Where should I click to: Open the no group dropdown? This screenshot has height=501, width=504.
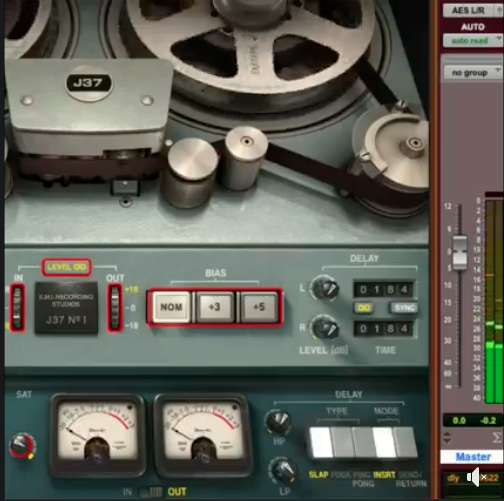point(473,73)
